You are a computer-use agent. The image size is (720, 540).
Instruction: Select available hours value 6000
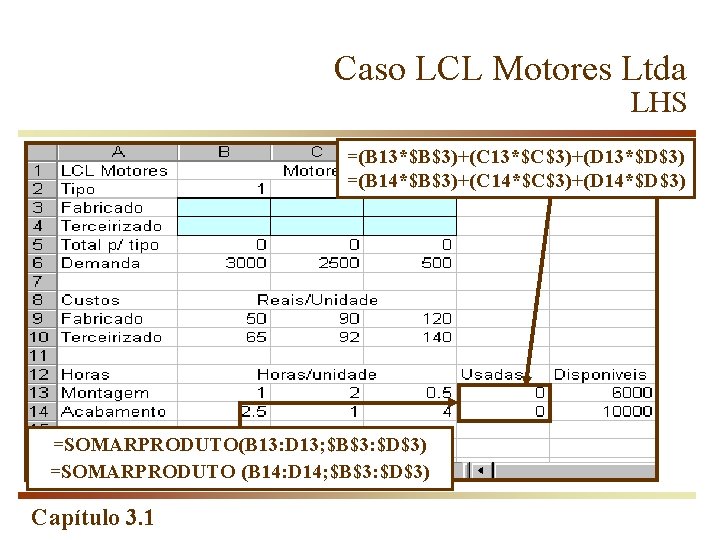coord(602,393)
